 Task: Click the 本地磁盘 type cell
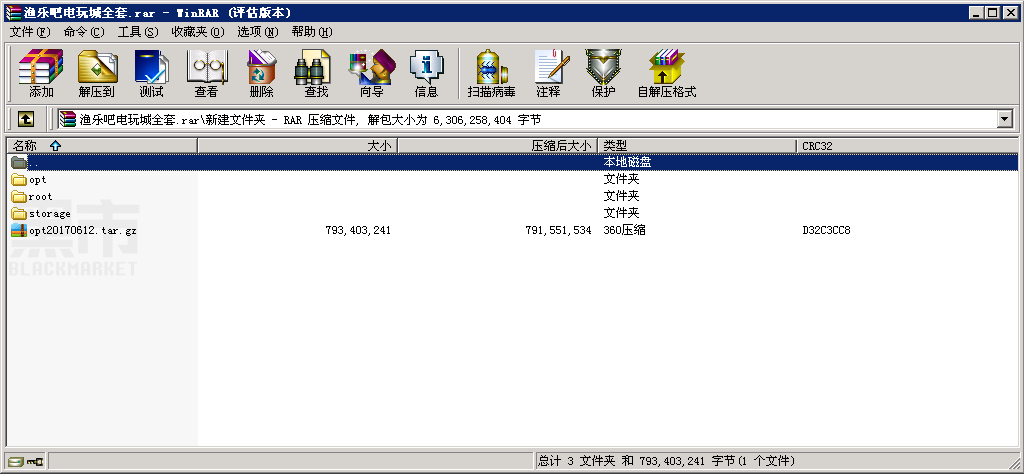point(627,163)
